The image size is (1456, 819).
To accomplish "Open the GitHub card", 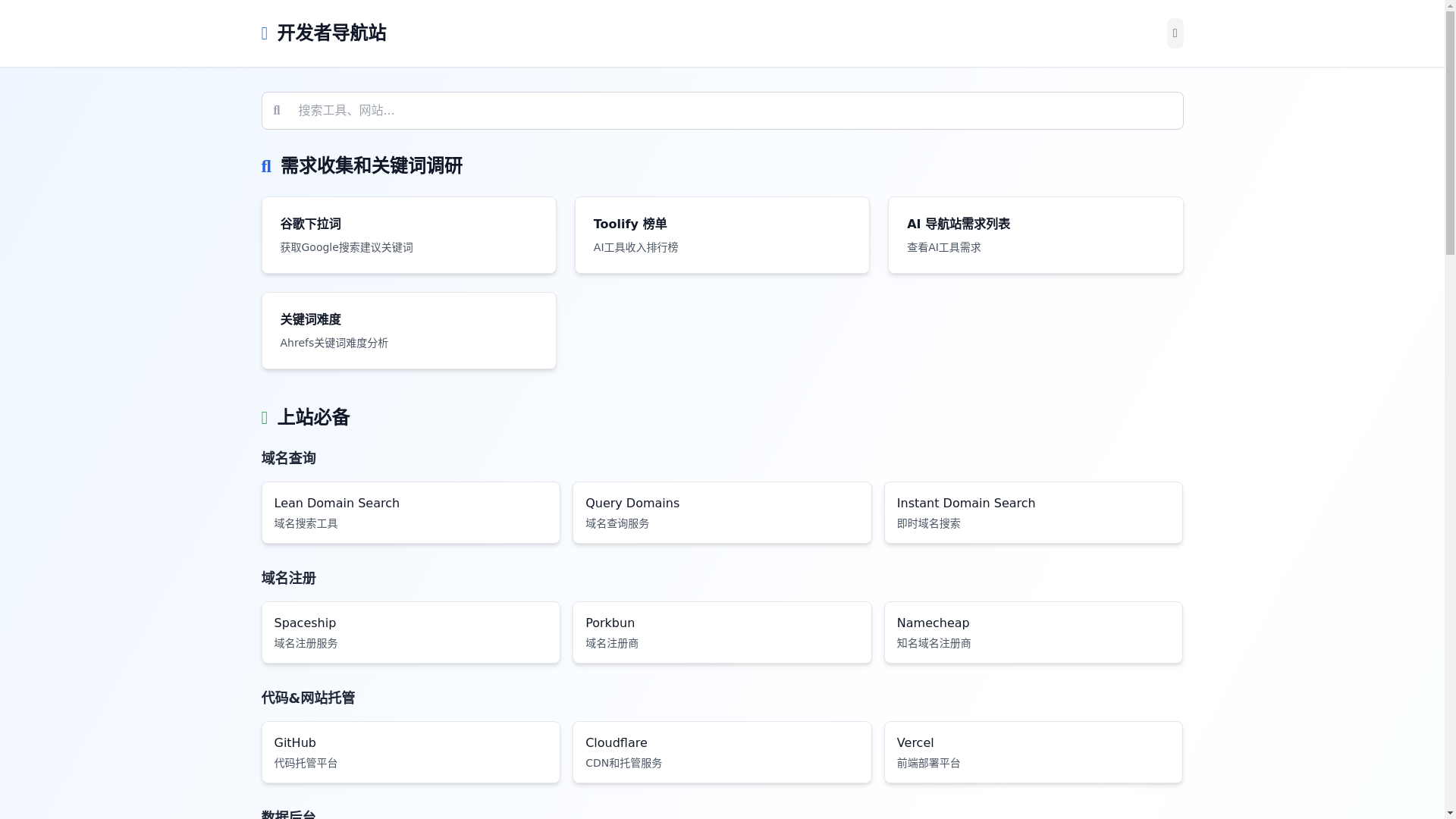I will [411, 752].
